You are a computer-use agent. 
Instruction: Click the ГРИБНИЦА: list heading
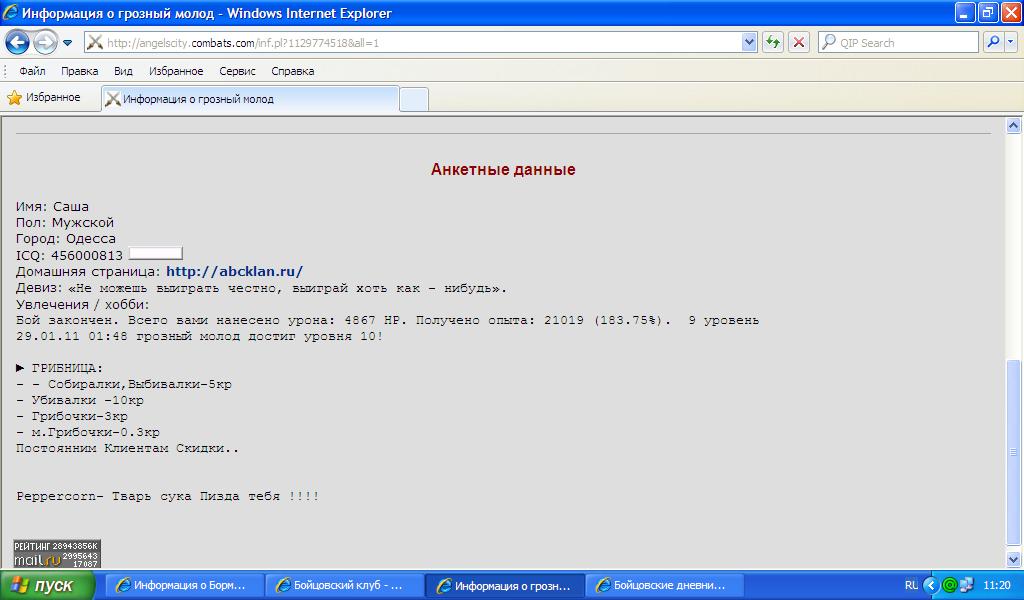67,368
